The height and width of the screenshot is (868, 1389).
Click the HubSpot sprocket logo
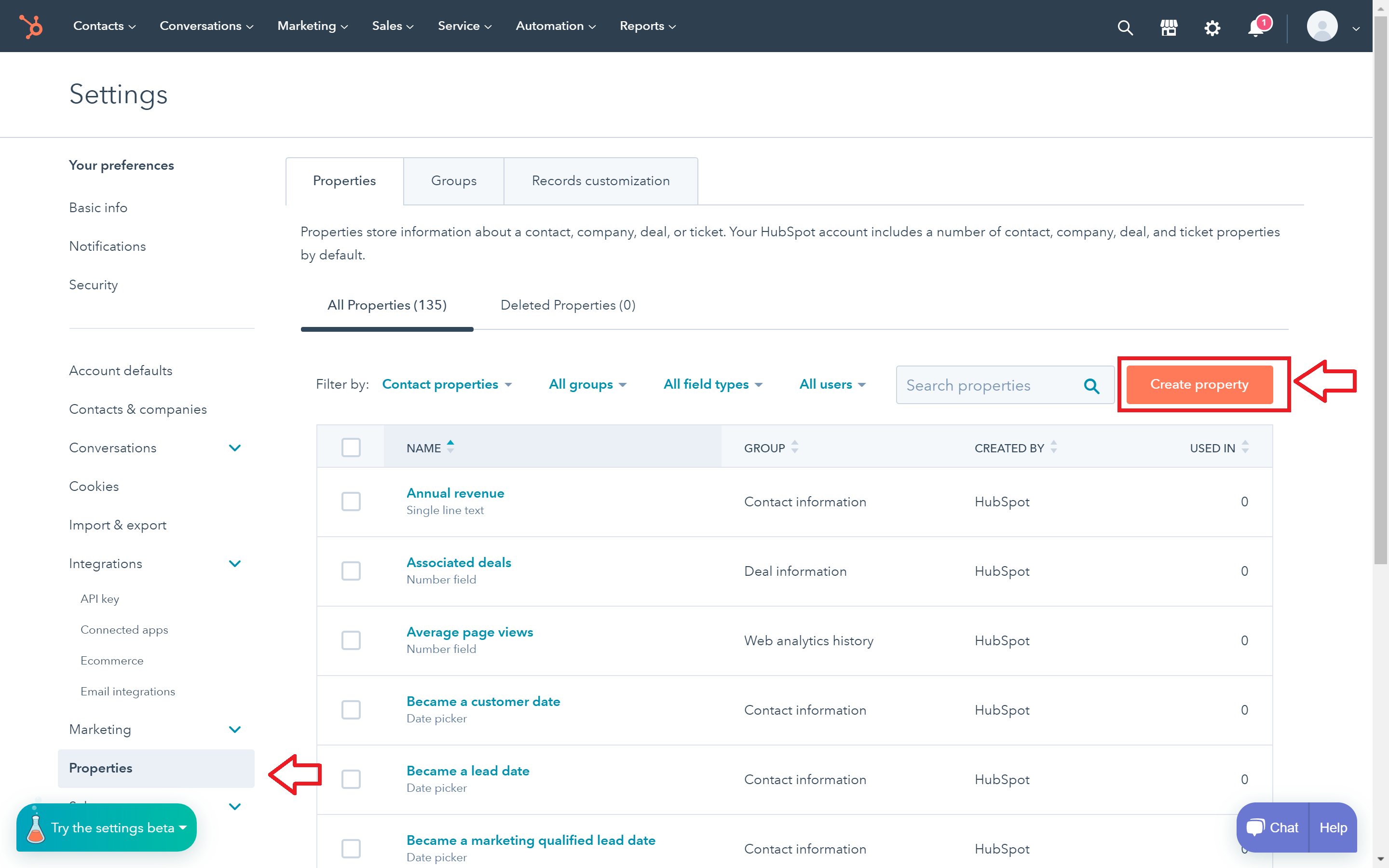point(31,27)
